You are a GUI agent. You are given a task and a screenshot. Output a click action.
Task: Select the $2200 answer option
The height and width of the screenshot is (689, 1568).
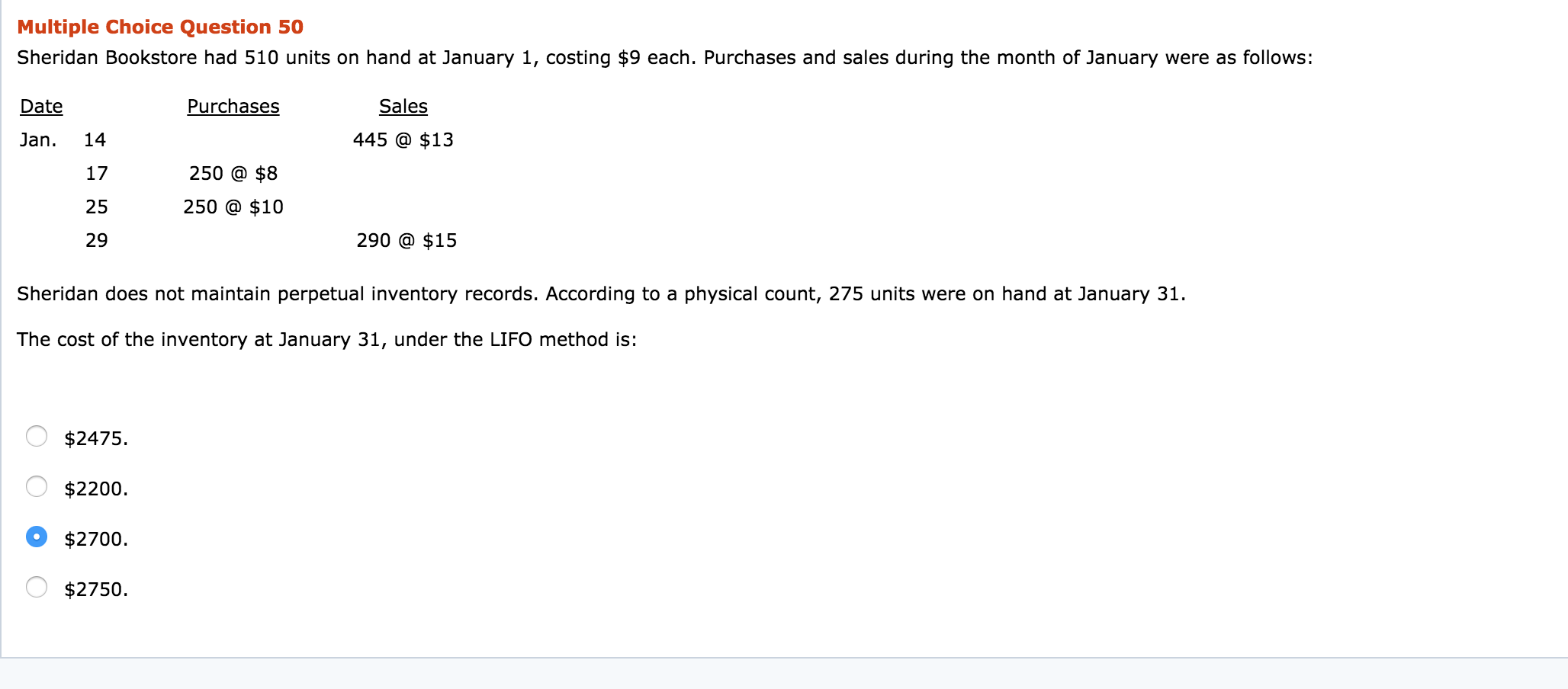coord(36,487)
